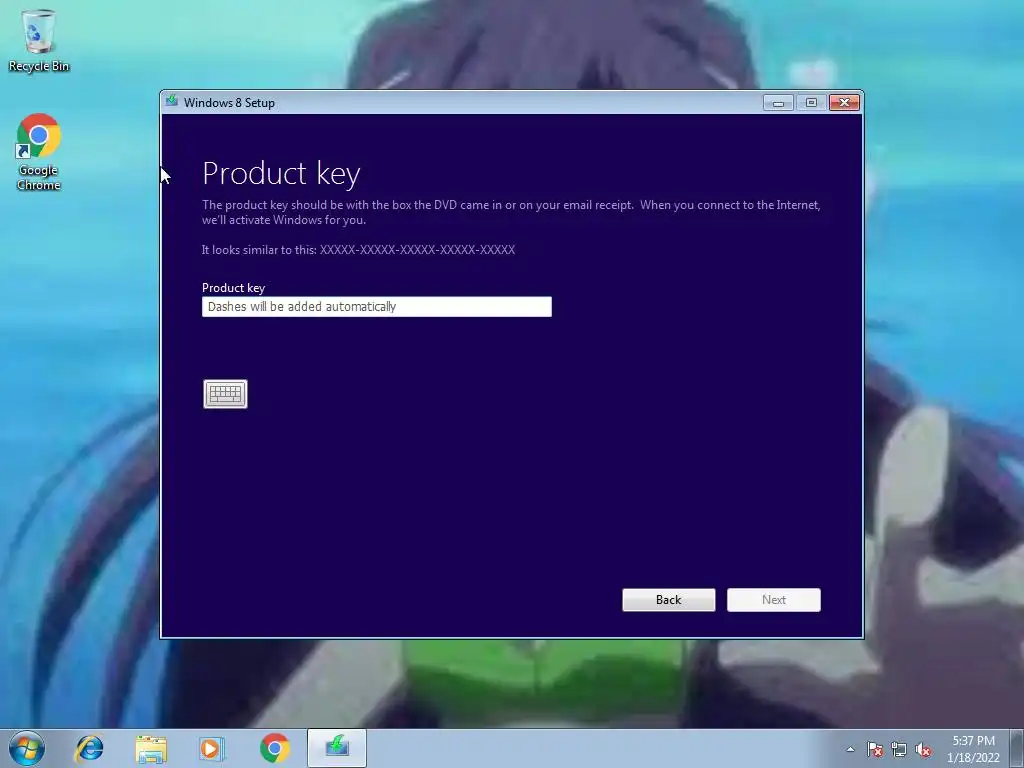The height and width of the screenshot is (768, 1024).
Task: Open Action Center flag icon
Action: coord(875,749)
